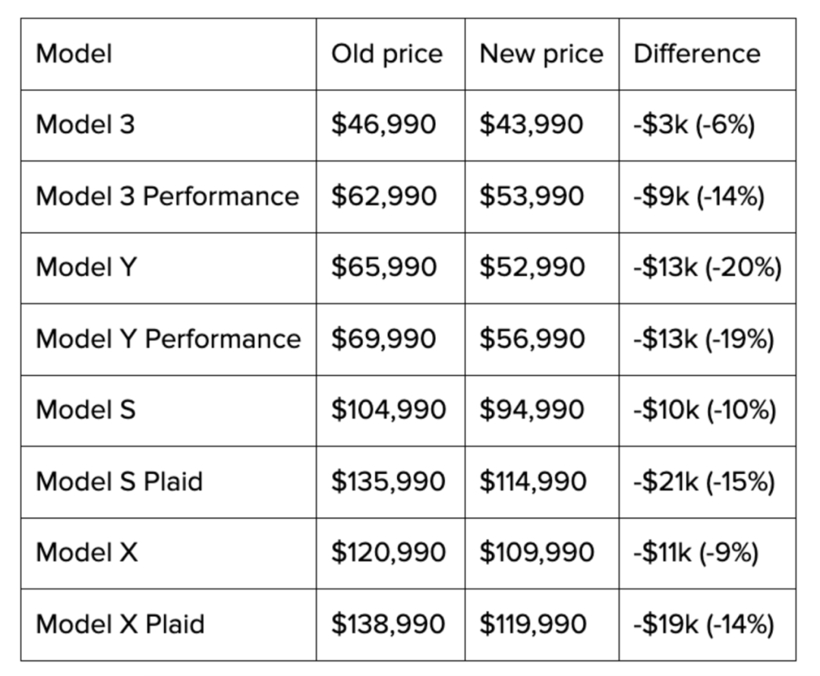Click the $53,990 new price cell

[x=532, y=196]
